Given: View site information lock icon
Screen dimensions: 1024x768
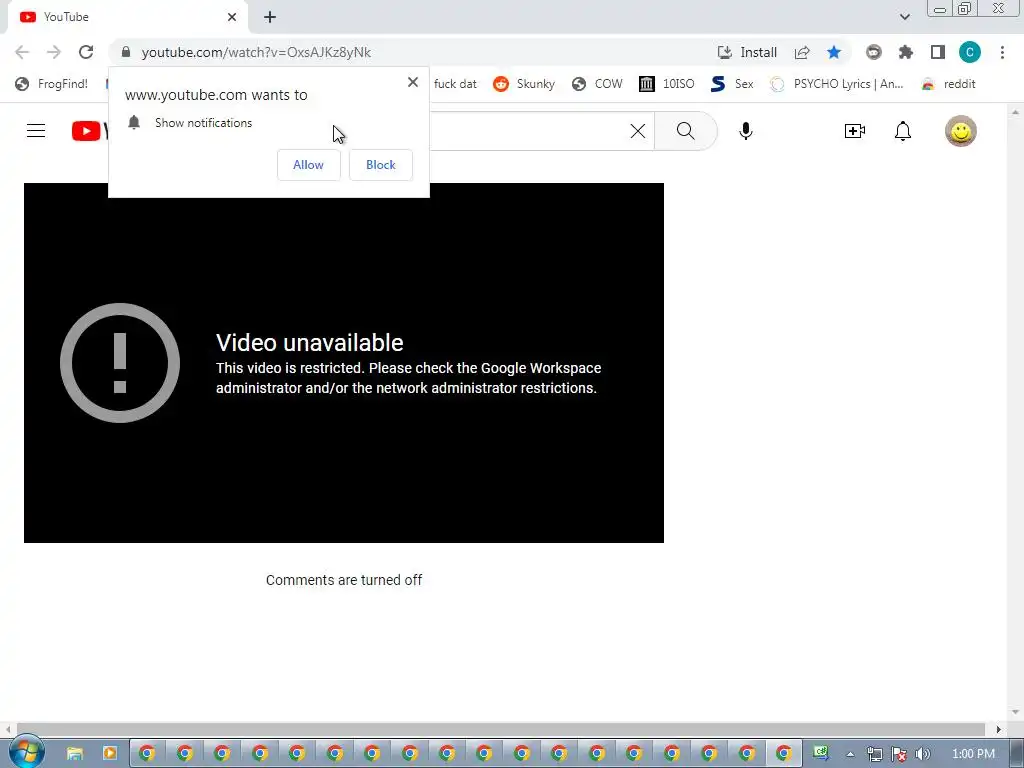Looking at the screenshot, I should [x=126, y=52].
